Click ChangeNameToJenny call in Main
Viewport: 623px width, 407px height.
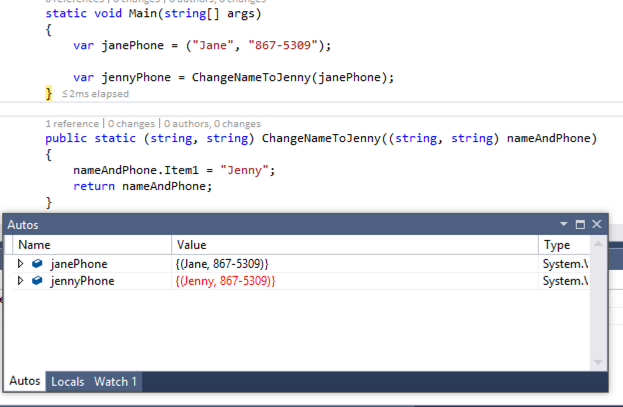click(x=251, y=77)
